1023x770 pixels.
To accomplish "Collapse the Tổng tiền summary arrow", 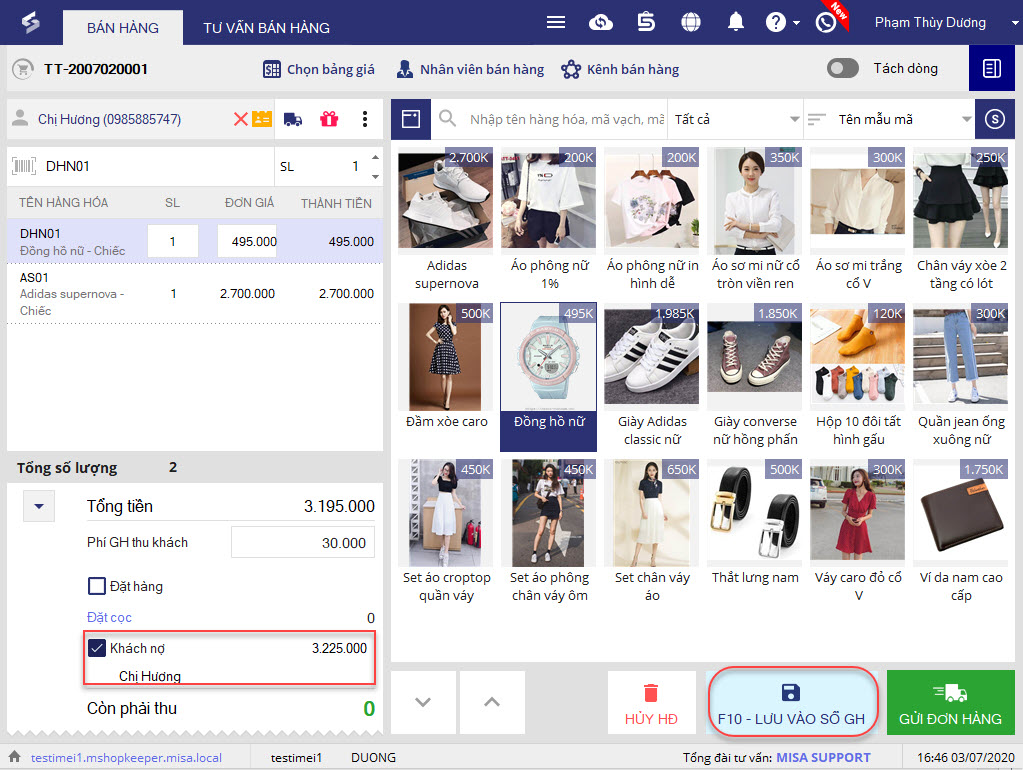I will 39,507.
